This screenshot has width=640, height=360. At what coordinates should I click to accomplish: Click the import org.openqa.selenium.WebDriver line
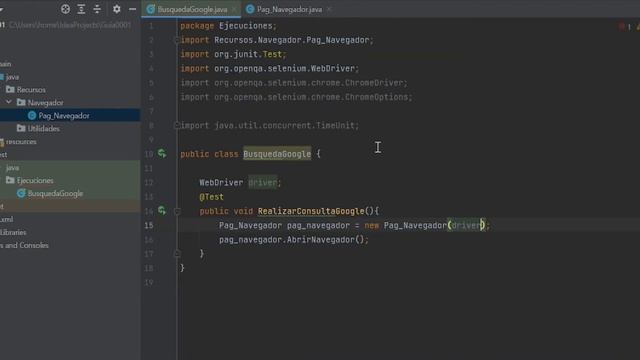pyautogui.click(x=270, y=68)
